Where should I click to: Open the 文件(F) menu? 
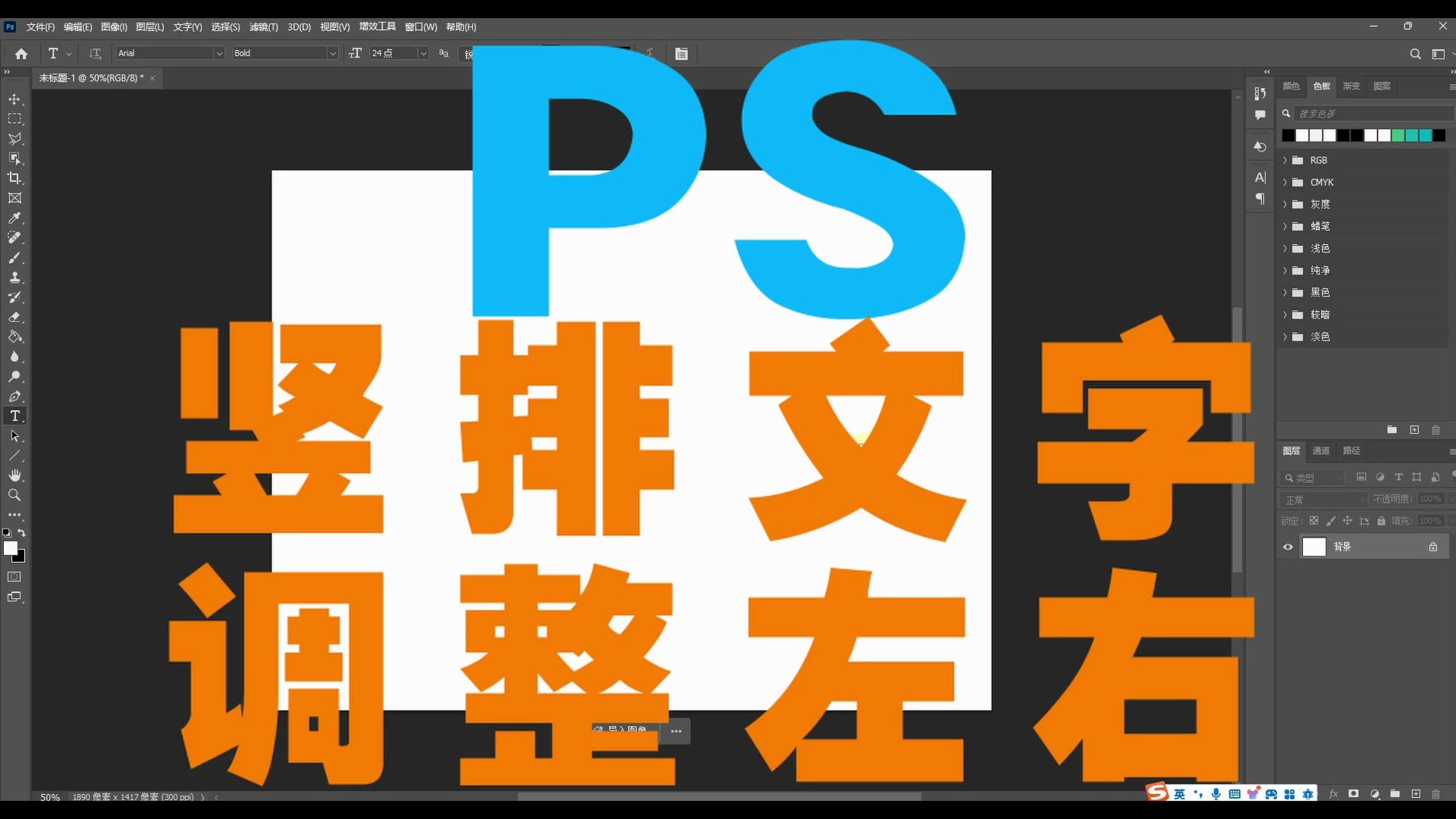tap(40, 27)
